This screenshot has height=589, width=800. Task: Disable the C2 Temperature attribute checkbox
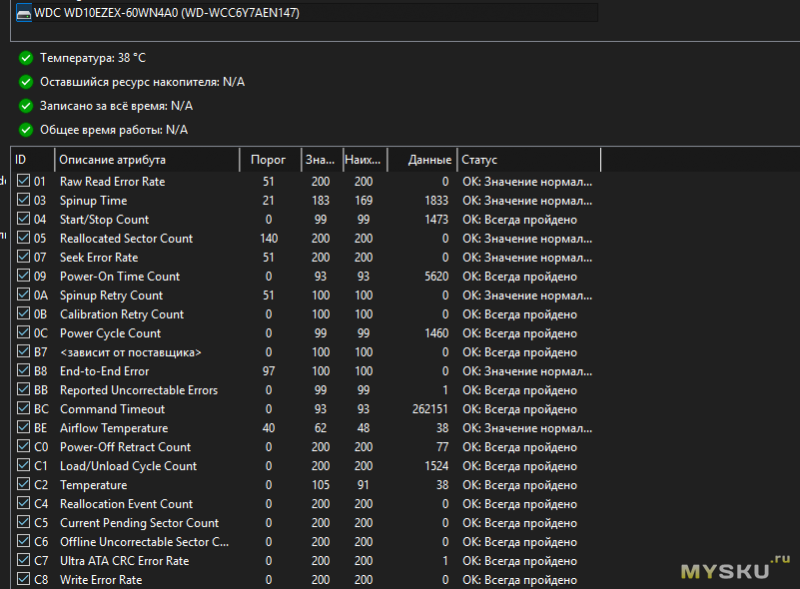[24, 485]
